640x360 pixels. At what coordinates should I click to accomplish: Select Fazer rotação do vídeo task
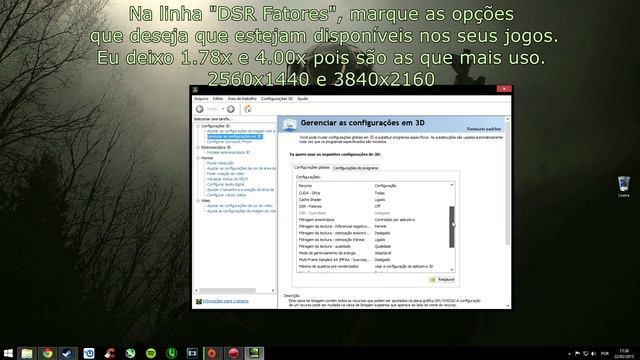coord(225,173)
